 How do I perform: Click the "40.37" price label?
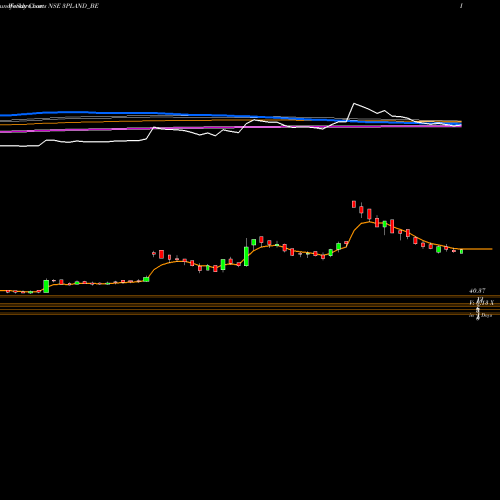pyautogui.click(x=477, y=291)
